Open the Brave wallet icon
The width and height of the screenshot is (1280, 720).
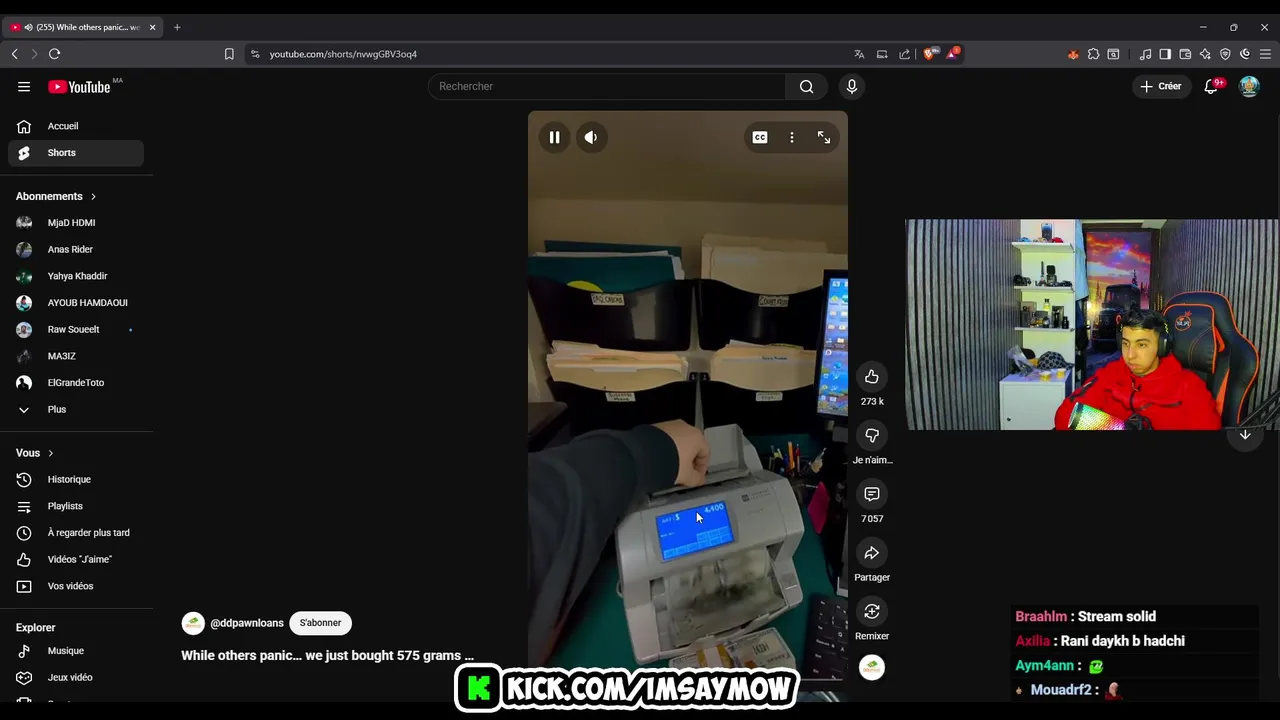click(1185, 54)
